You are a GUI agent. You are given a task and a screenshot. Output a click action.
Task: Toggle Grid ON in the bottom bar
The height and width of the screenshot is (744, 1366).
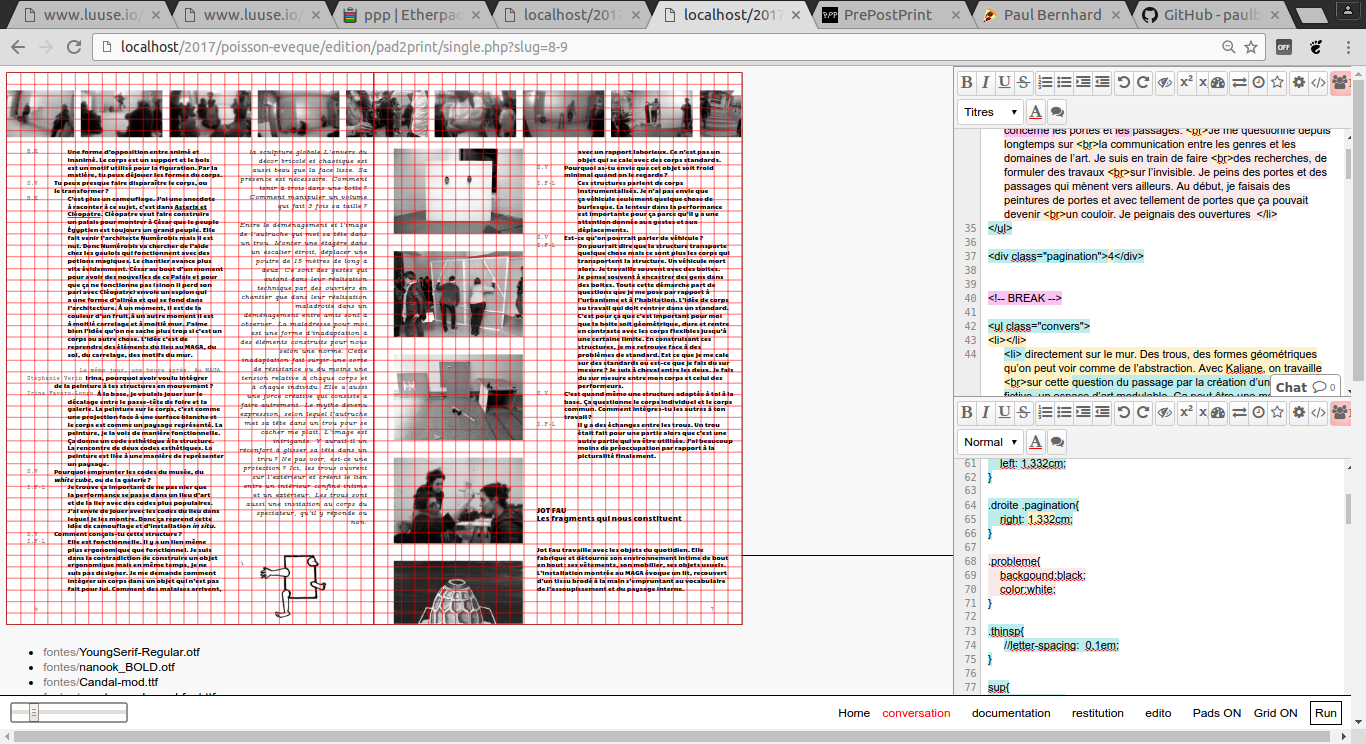[1275, 713]
